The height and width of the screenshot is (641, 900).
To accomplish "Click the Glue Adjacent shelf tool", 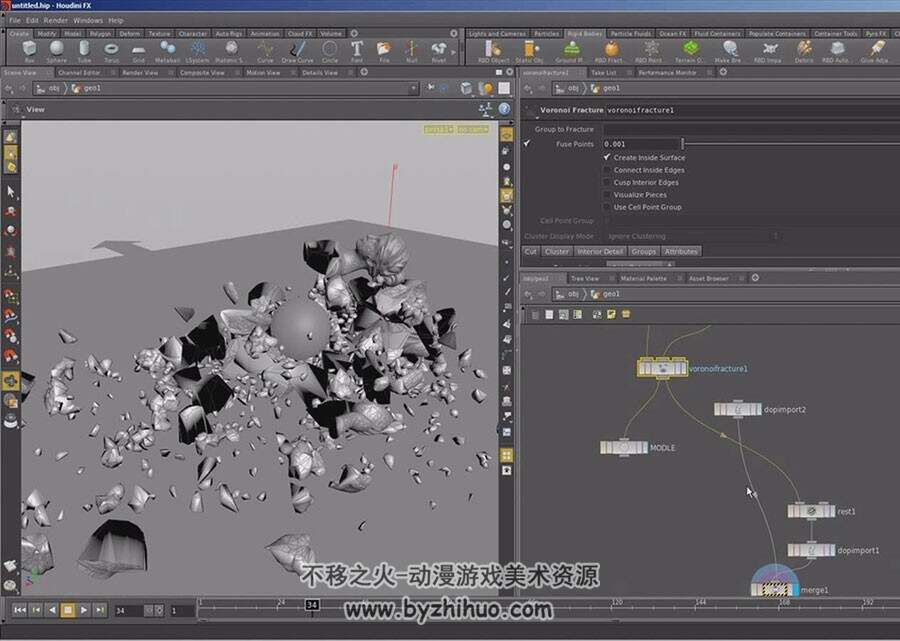I will 874,51.
